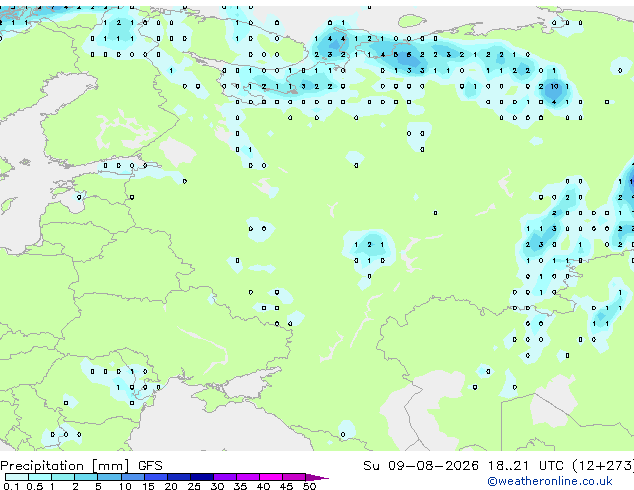Image resolution: width=634 pixels, height=490 pixels.
Task: Click the 20–25 mm dark blue legend segment
Action: (x=179, y=477)
